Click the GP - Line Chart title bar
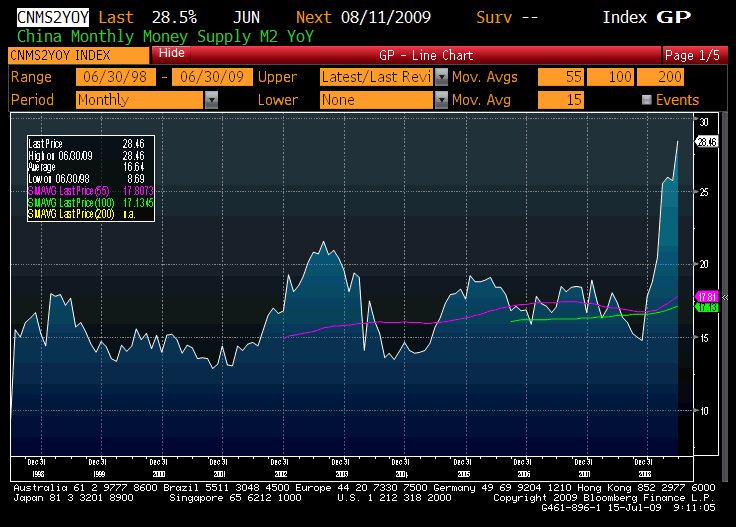The height and width of the screenshot is (527, 736). tap(426, 55)
